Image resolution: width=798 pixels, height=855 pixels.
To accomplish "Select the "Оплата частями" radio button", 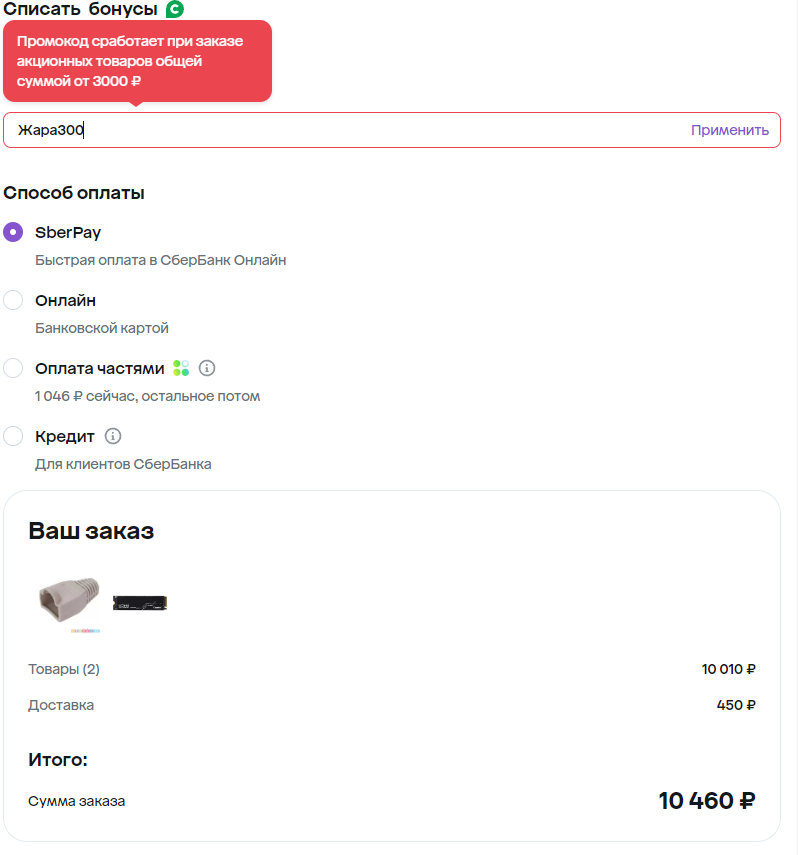I will point(13,368).
